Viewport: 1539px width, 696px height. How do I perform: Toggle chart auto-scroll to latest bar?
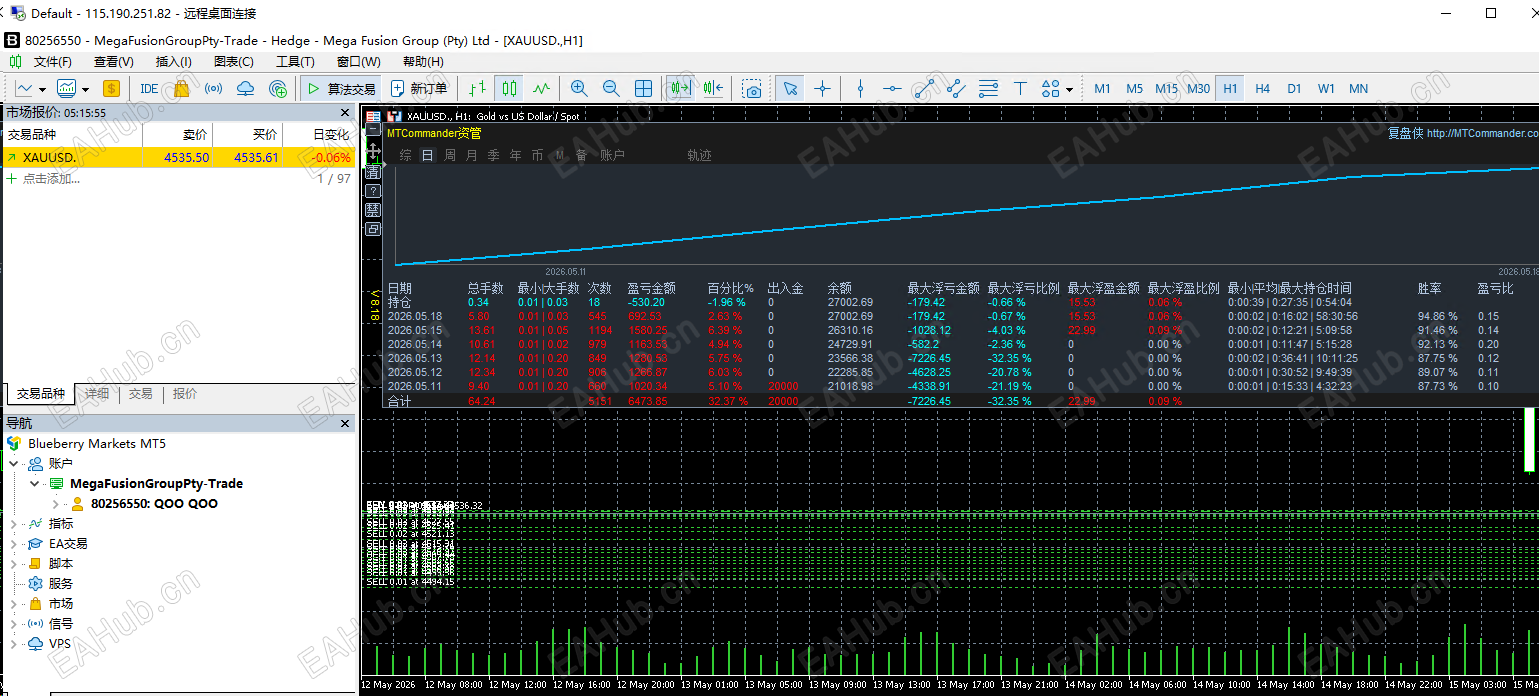[x=680, y=88]
